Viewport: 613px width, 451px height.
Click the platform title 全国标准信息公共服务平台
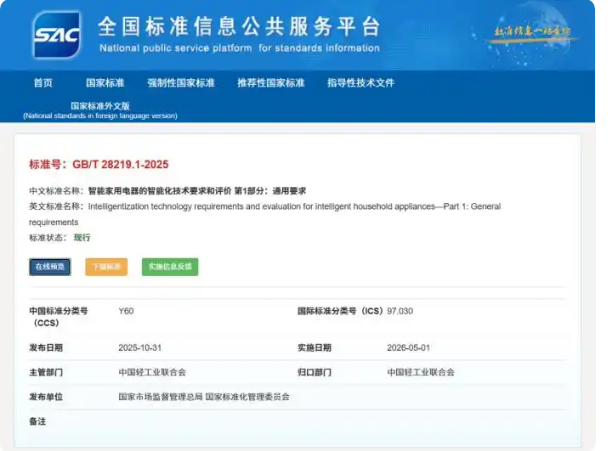pos(239,27)
